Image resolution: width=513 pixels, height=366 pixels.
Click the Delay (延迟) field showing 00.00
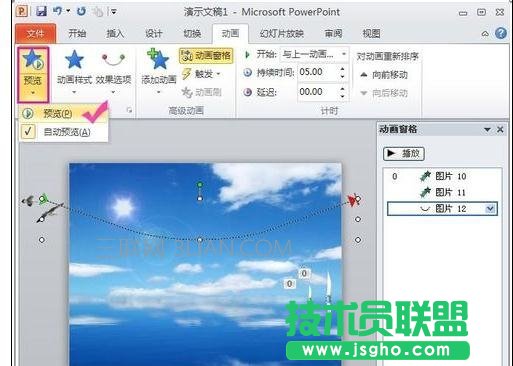[x=317, y=92]
